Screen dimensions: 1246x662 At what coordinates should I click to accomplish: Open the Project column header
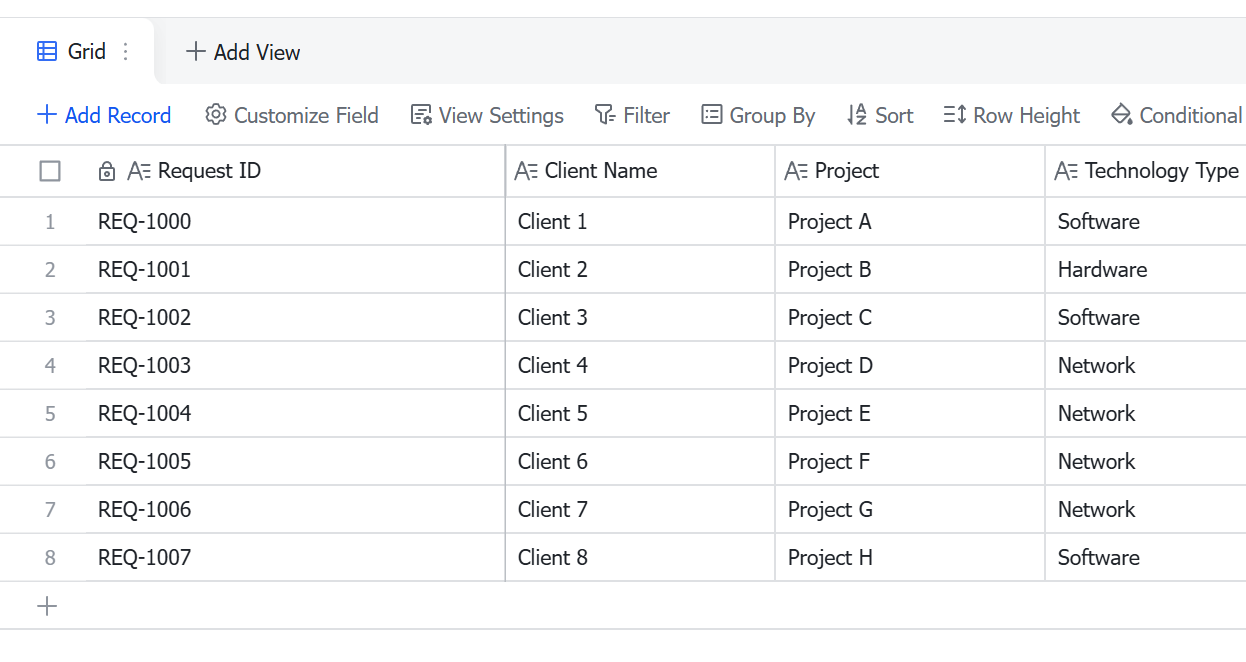tap(910, 171)
